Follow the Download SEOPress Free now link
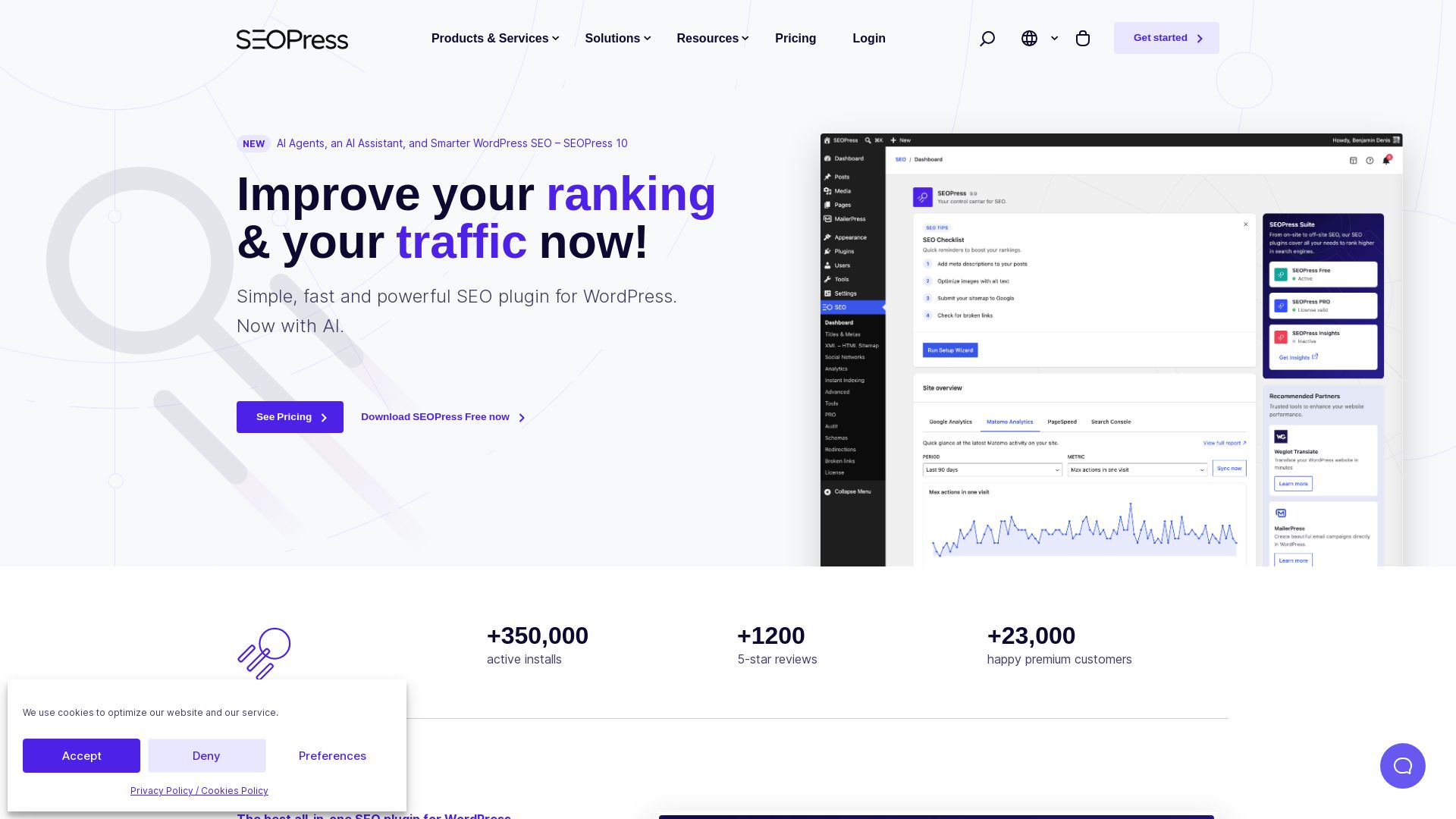Viewport: 1456px width, 819px height. pyautogui.click(x=443, y=417)
